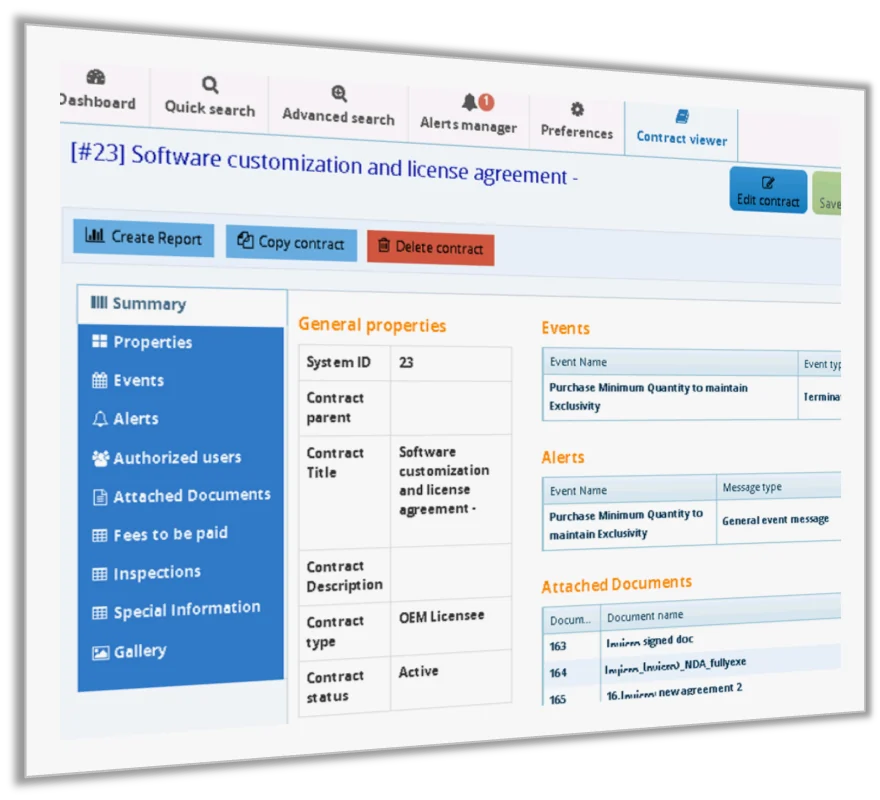The height and width of the screenshot is (800, 880).
Task: Click the bar chart icon on Create Report
Action: pos(94,235)
